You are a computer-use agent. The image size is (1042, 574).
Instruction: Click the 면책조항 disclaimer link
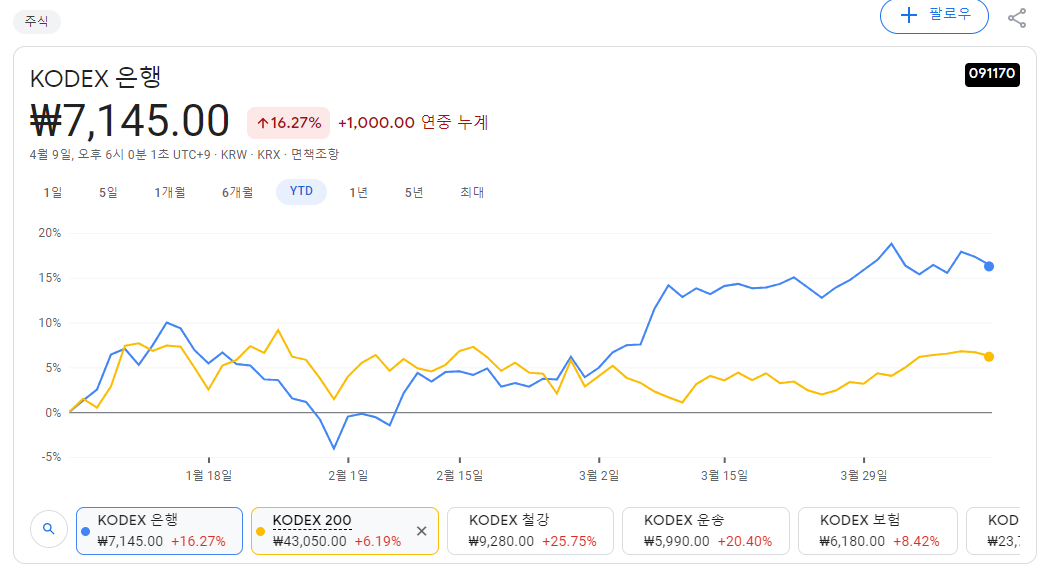click(314, 154)
